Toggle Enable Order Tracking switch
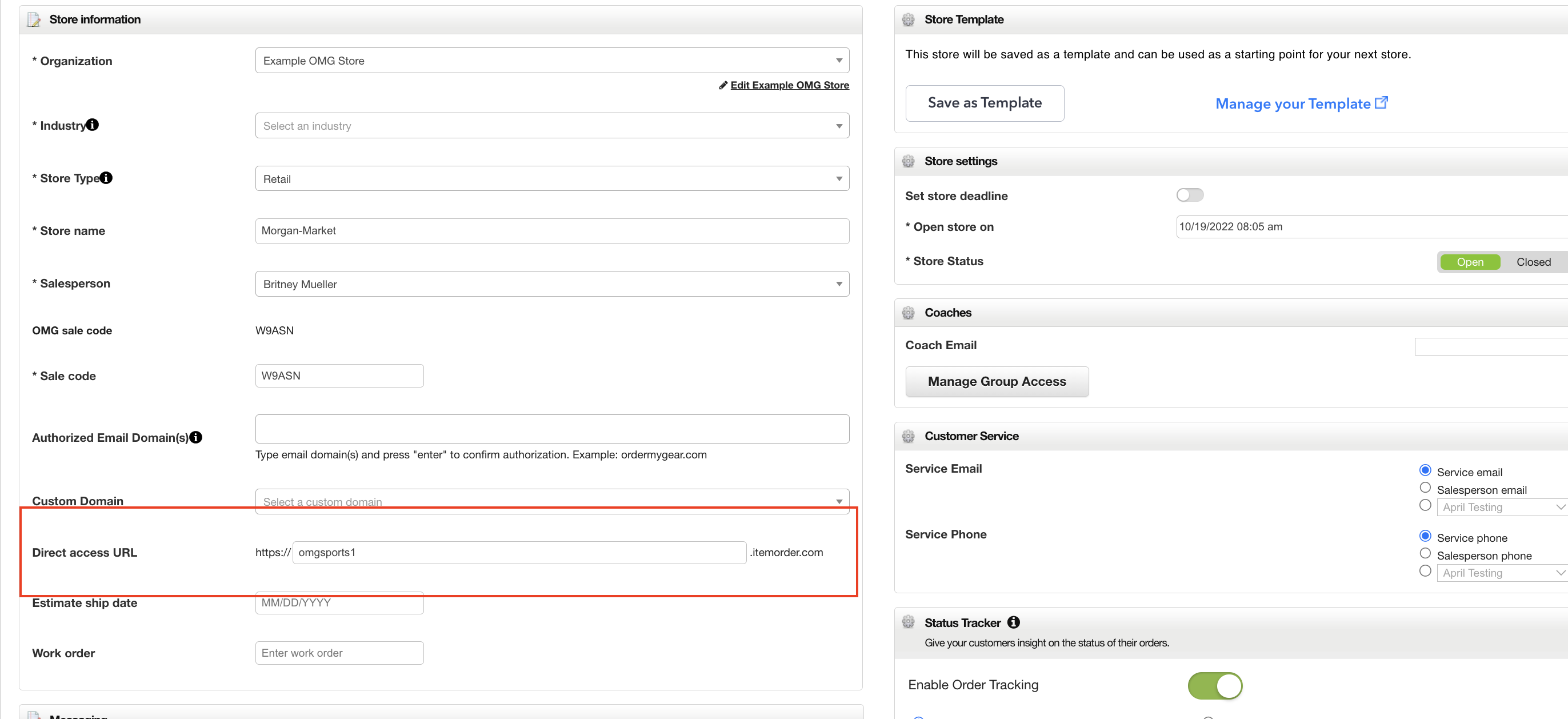The image size is (1568, 719). coord(1214,686)
